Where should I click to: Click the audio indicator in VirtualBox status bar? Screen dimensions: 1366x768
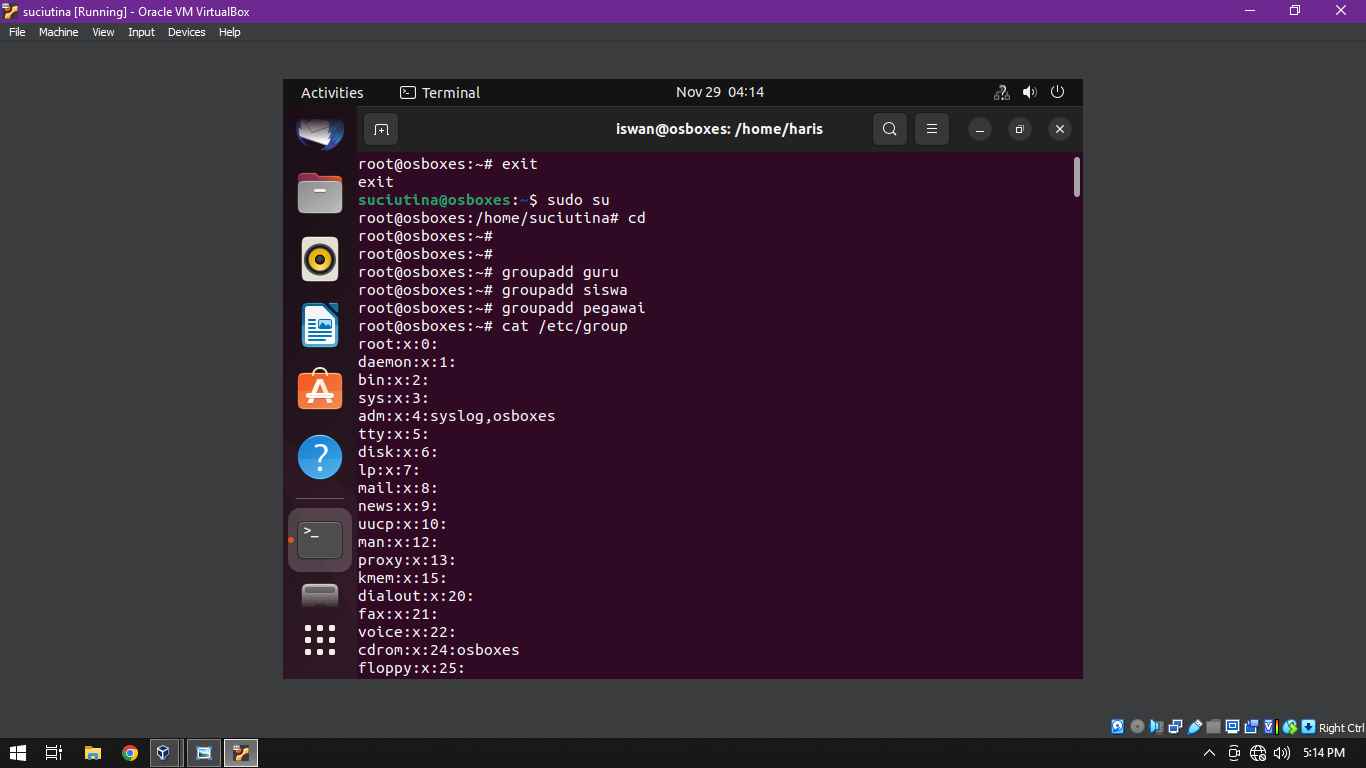[1156, 727]
